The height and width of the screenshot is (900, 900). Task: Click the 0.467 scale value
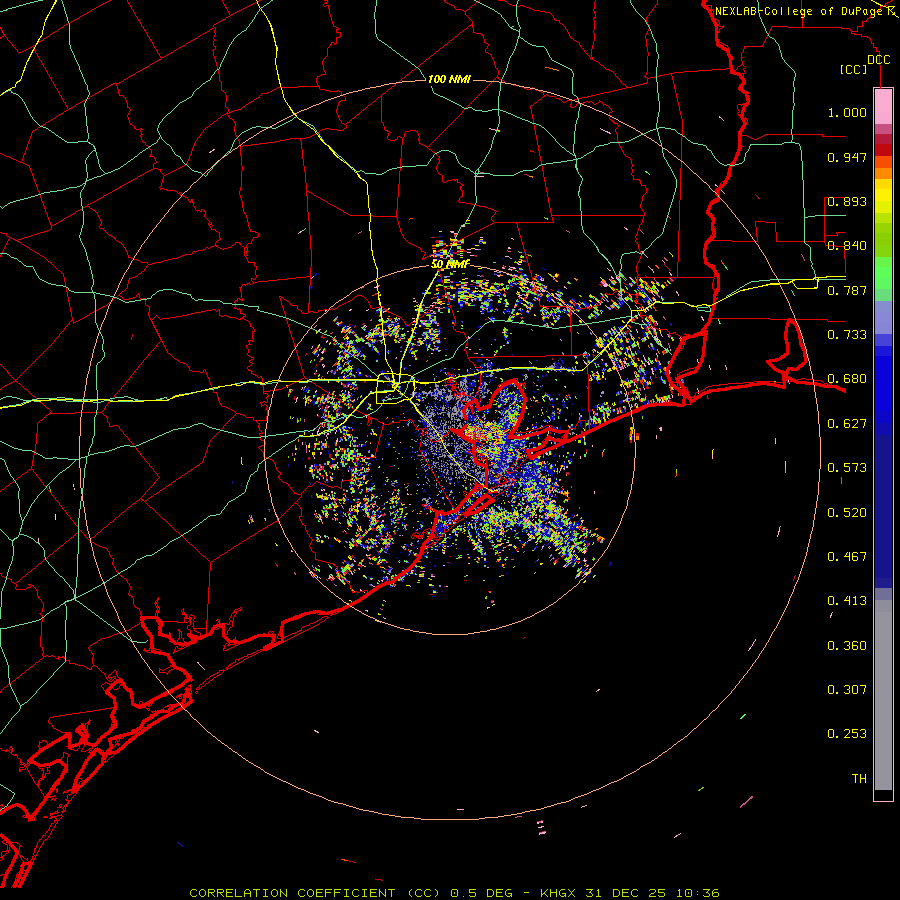(847, 557)
